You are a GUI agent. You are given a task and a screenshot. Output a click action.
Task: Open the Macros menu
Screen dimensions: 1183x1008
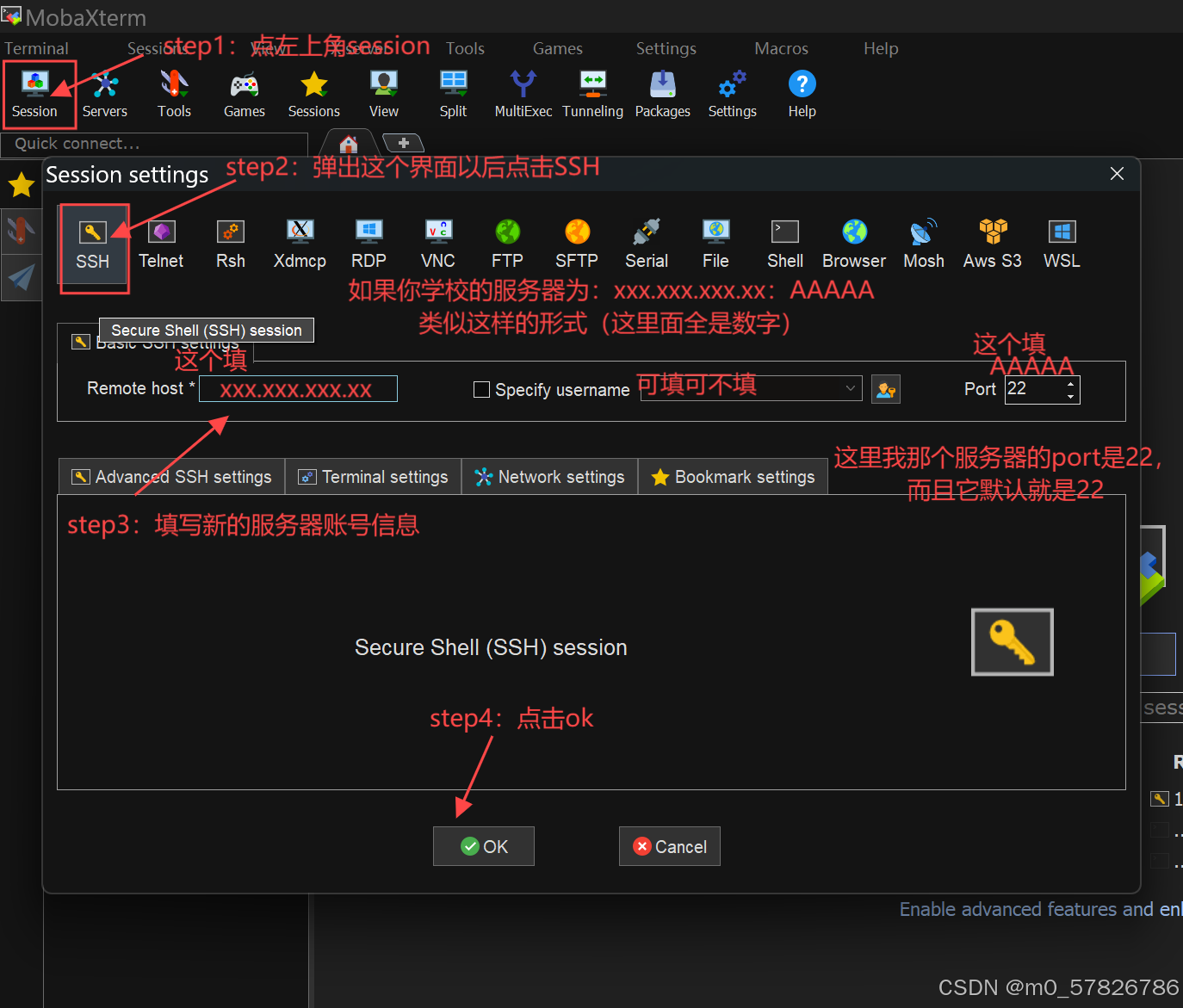tap(782, 48)
